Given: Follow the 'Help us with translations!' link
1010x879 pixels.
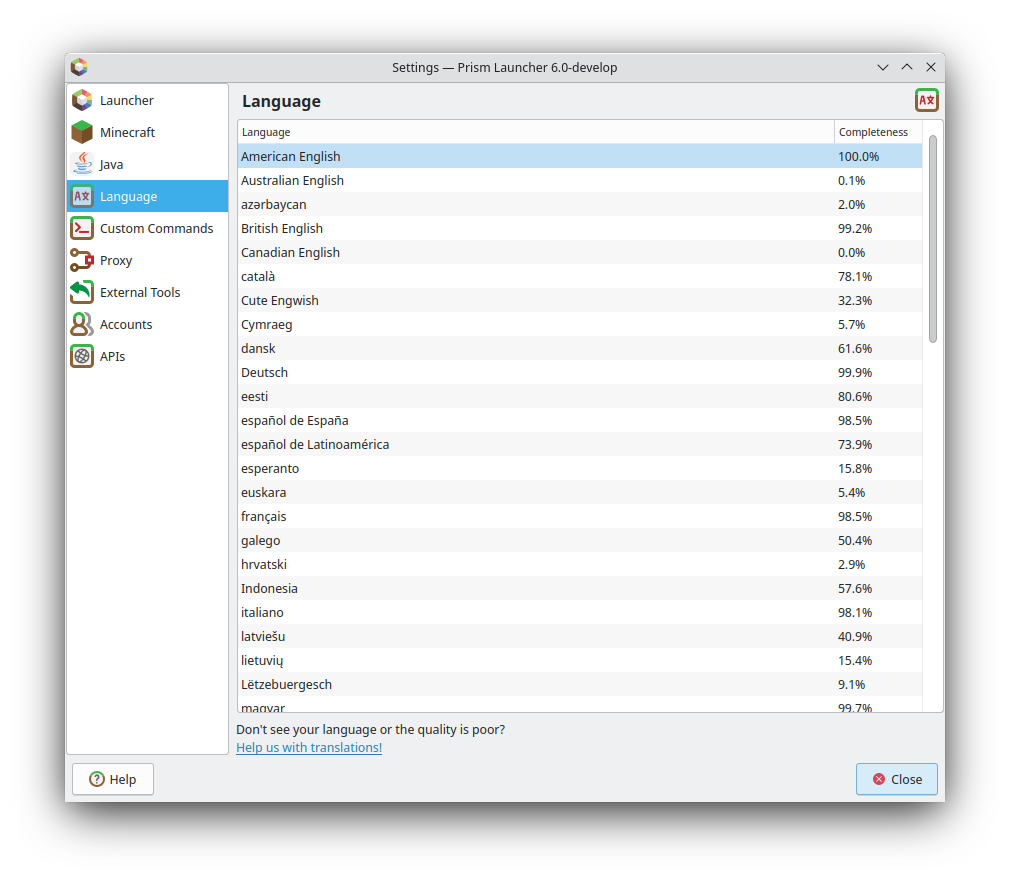Looking at the screenshot, I should [308, 747].
